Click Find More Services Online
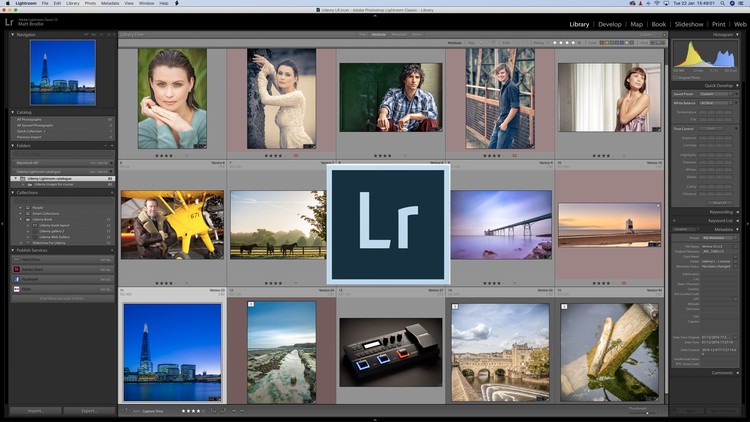Viewport: 750px width, 422px height. (62, 299)
